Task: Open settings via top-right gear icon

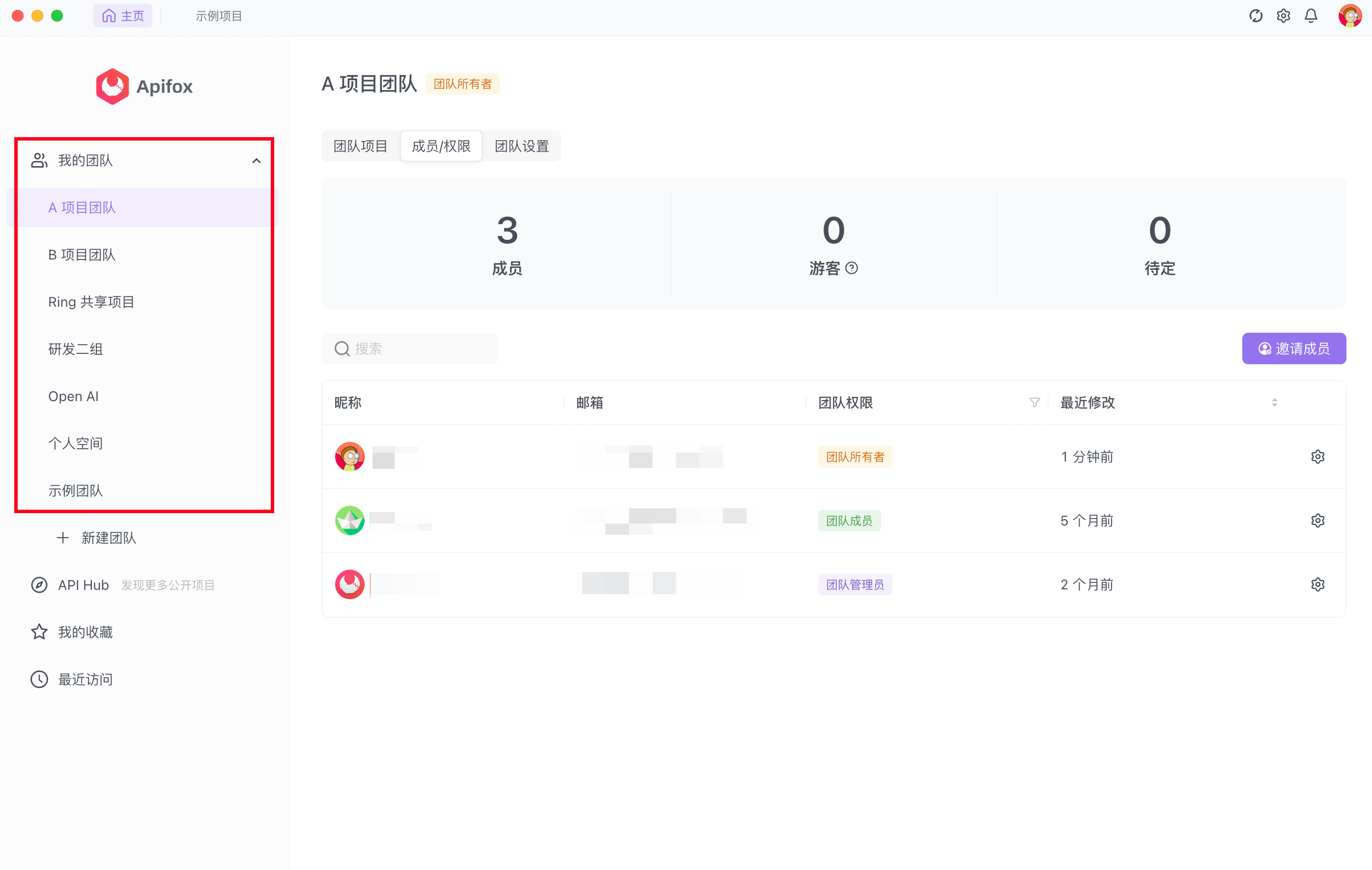Action: (x=1283, y=16)
